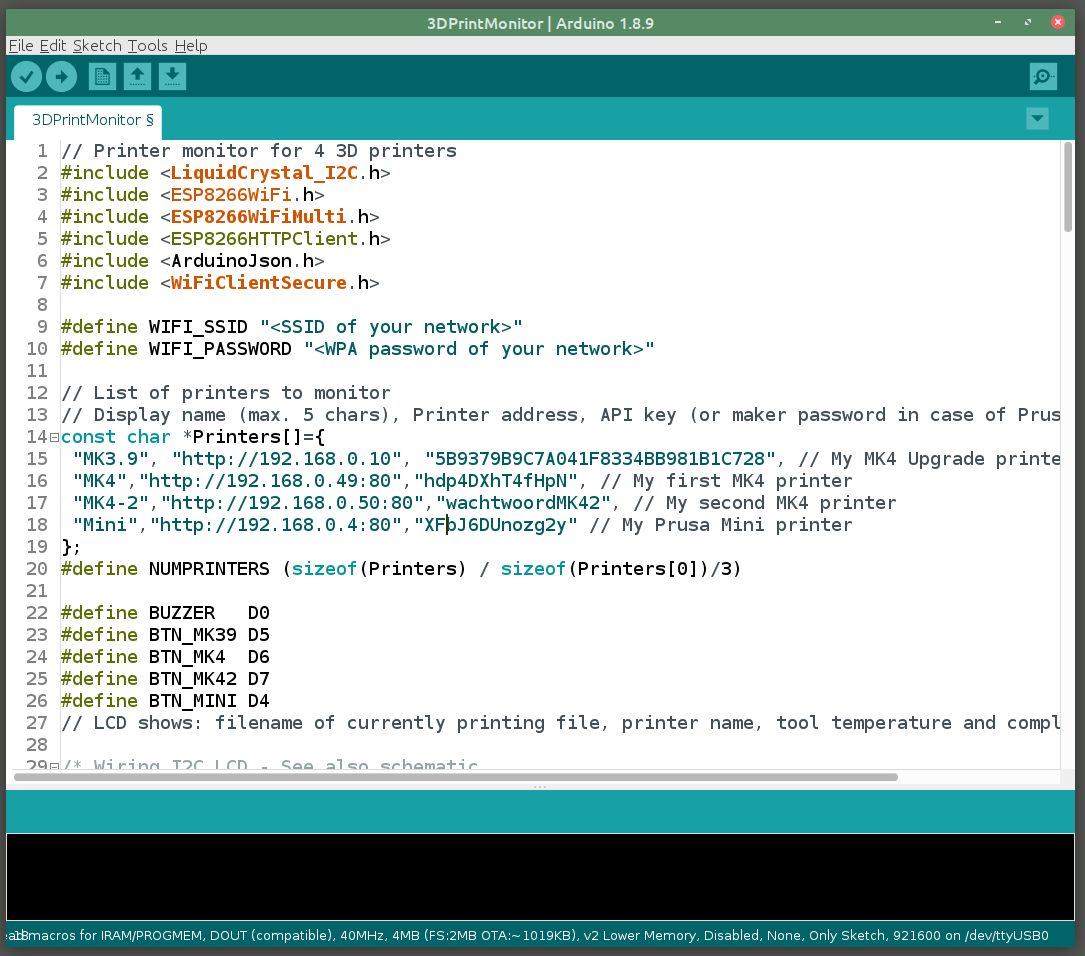Screen dimensions: 1085x956
Task: Open the File menu
Action: pyautogui.click(x=19, y=45)
